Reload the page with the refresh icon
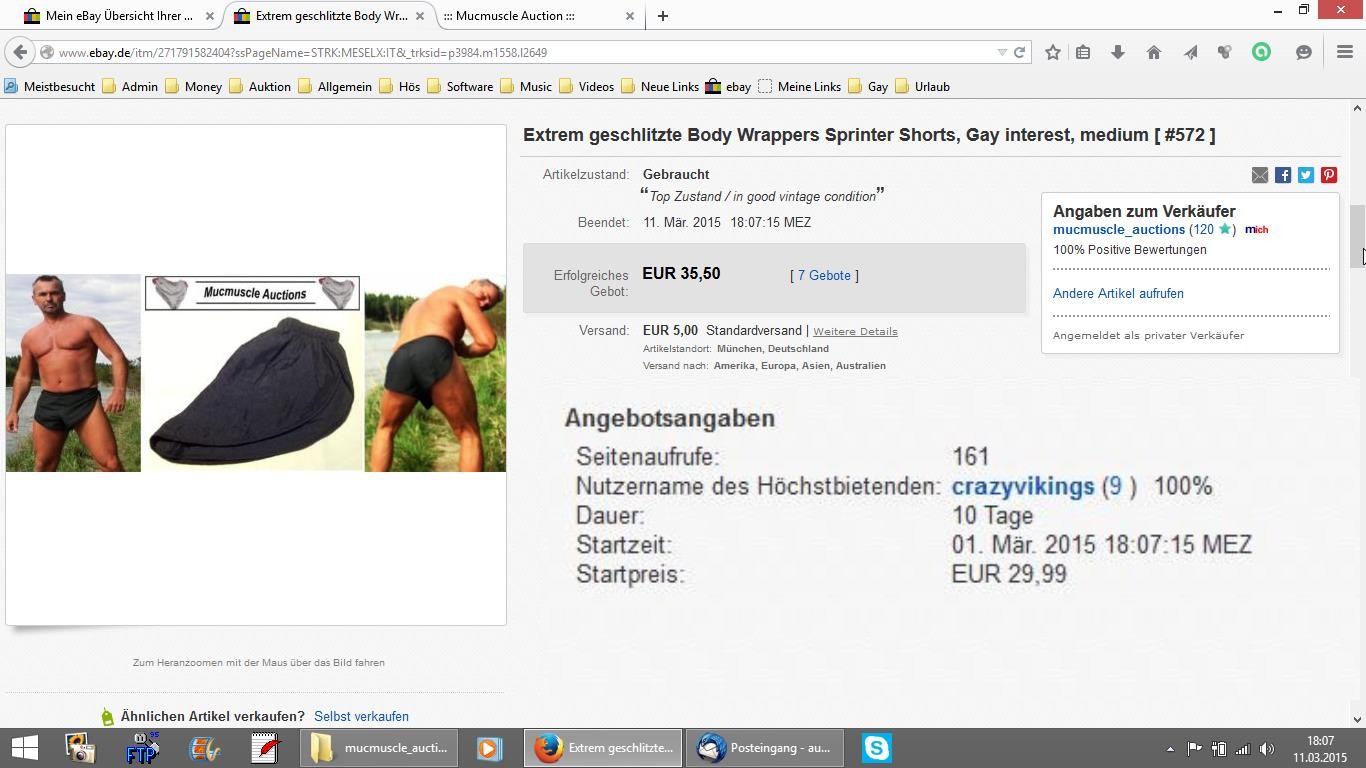Image resolution: width=1366 pixels, height=768 pixels. point(1019,52)
